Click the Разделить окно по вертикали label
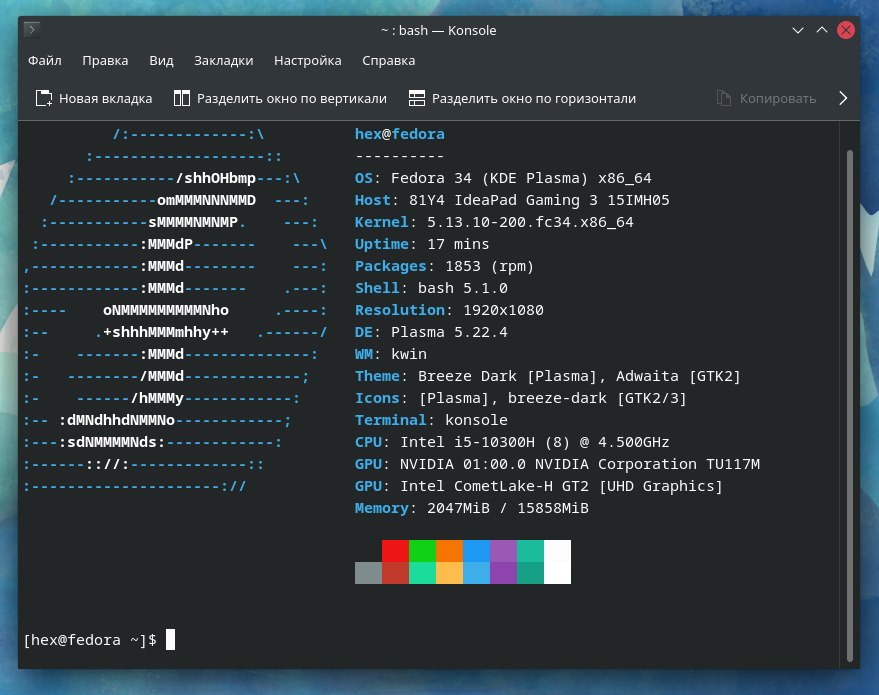 tap(292, 99)
